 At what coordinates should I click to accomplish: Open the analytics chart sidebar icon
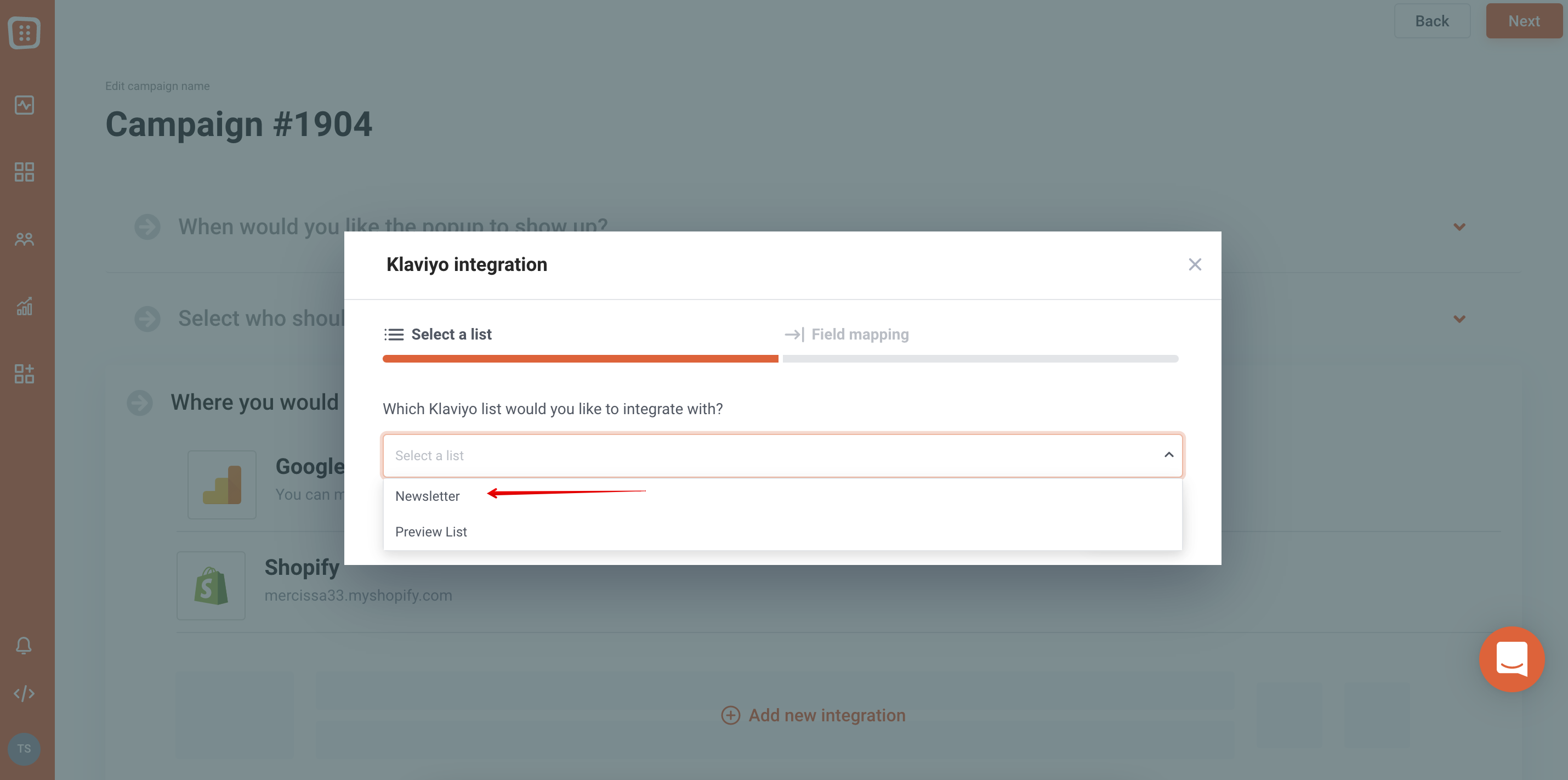click(x=24, y=306)
